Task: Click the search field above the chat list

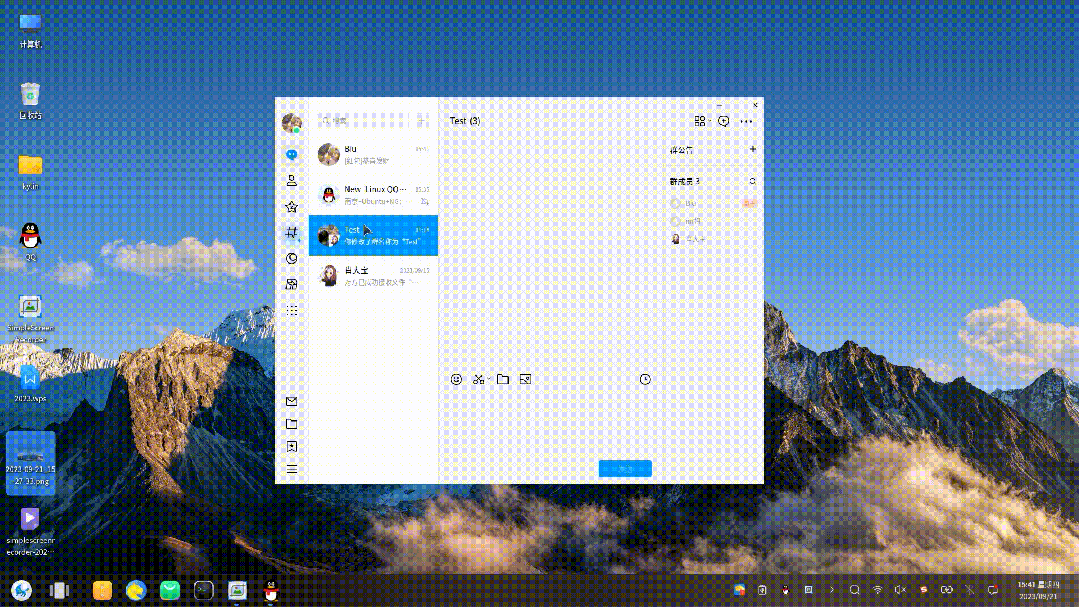Action: (365, 121)
